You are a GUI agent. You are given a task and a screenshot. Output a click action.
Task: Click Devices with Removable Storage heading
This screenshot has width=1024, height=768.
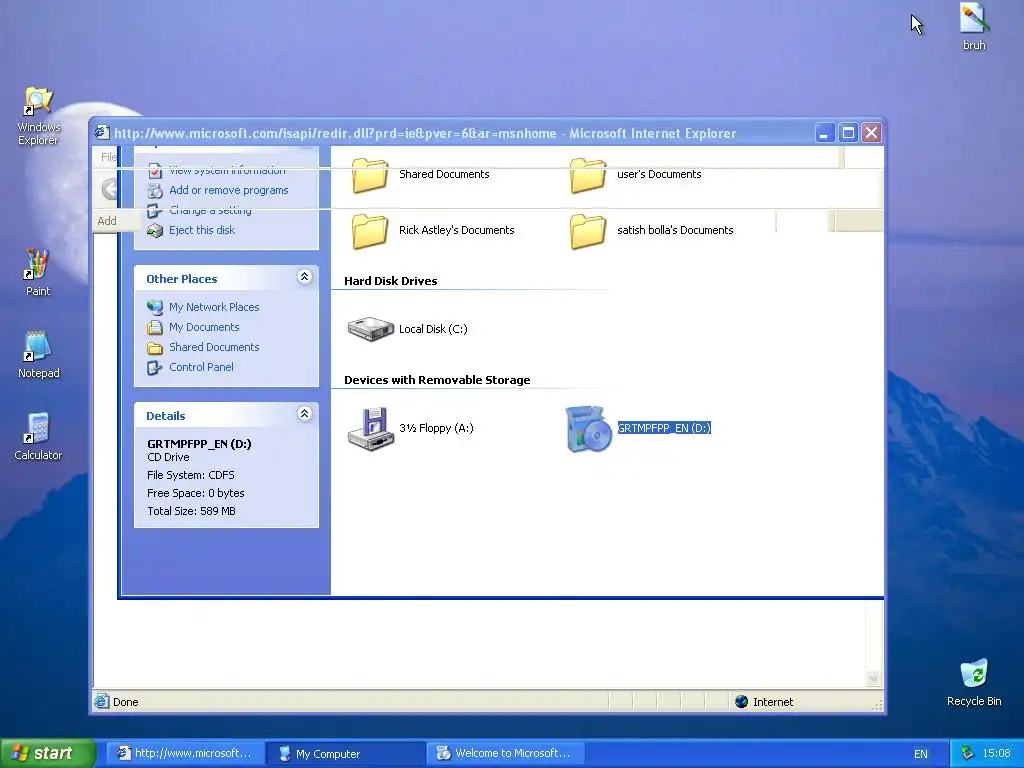pyautogui.click(x=437, y=380)
